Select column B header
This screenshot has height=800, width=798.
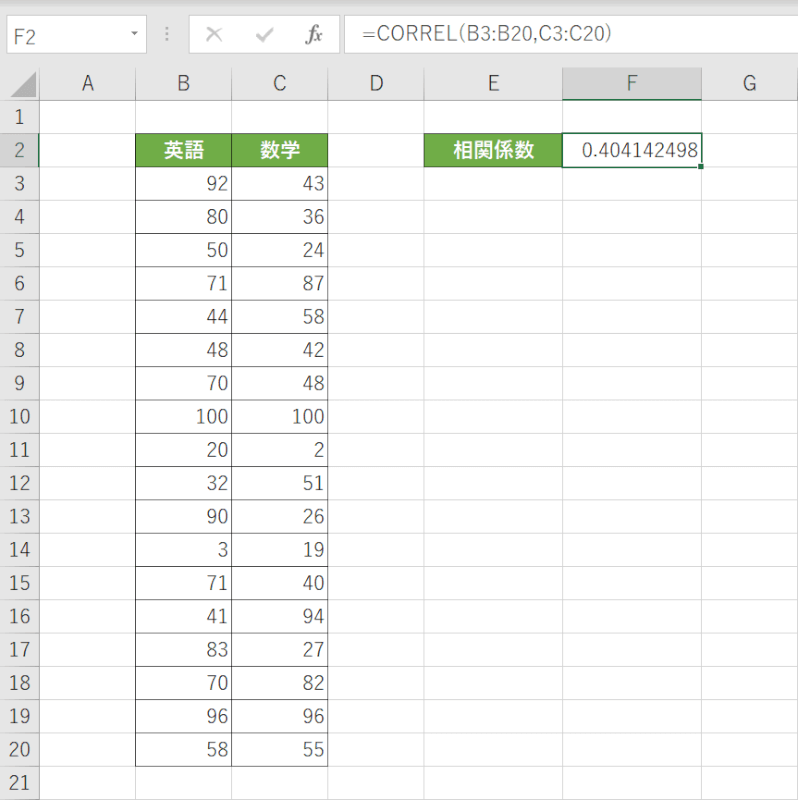183,84
